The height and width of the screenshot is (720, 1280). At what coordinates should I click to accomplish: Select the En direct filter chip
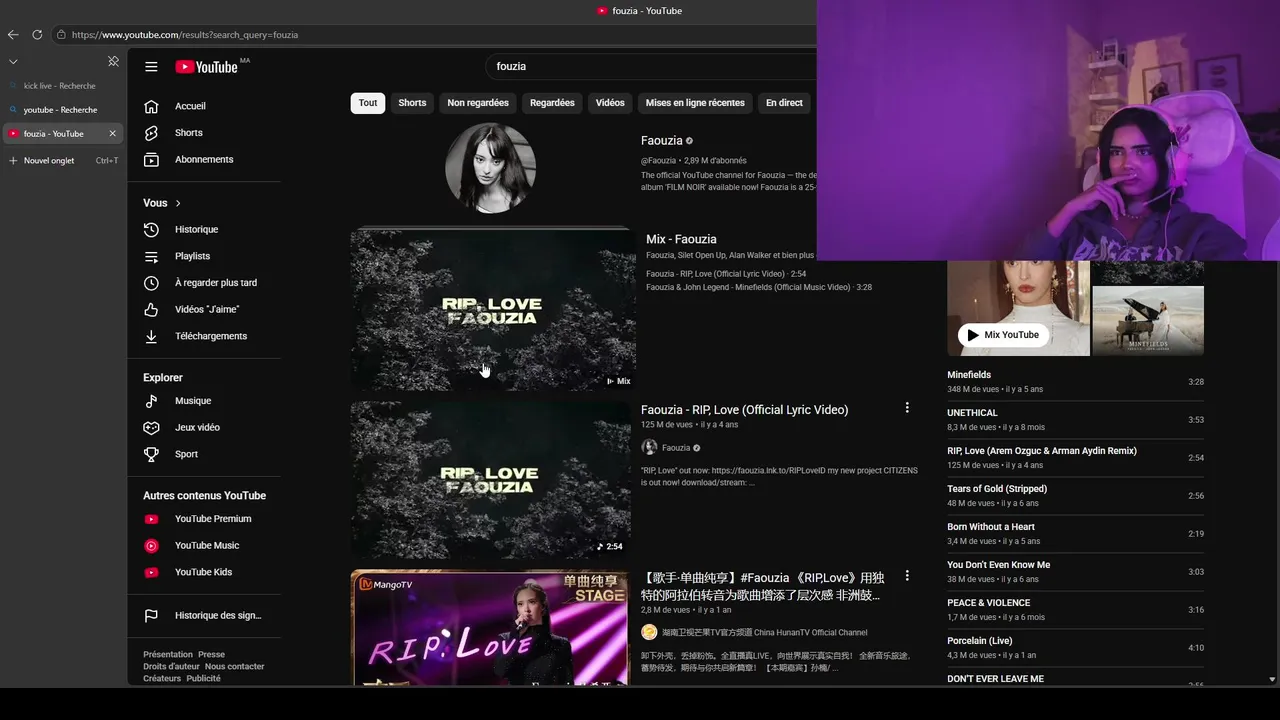pyautogui.click(x=784, y=103)
